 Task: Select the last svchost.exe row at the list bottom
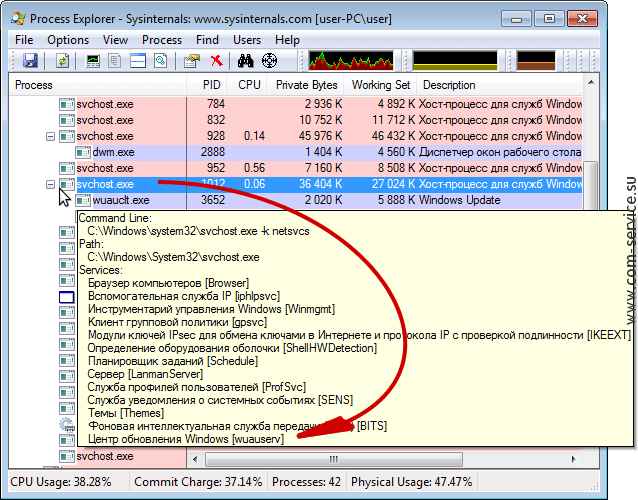click(105, 456)
